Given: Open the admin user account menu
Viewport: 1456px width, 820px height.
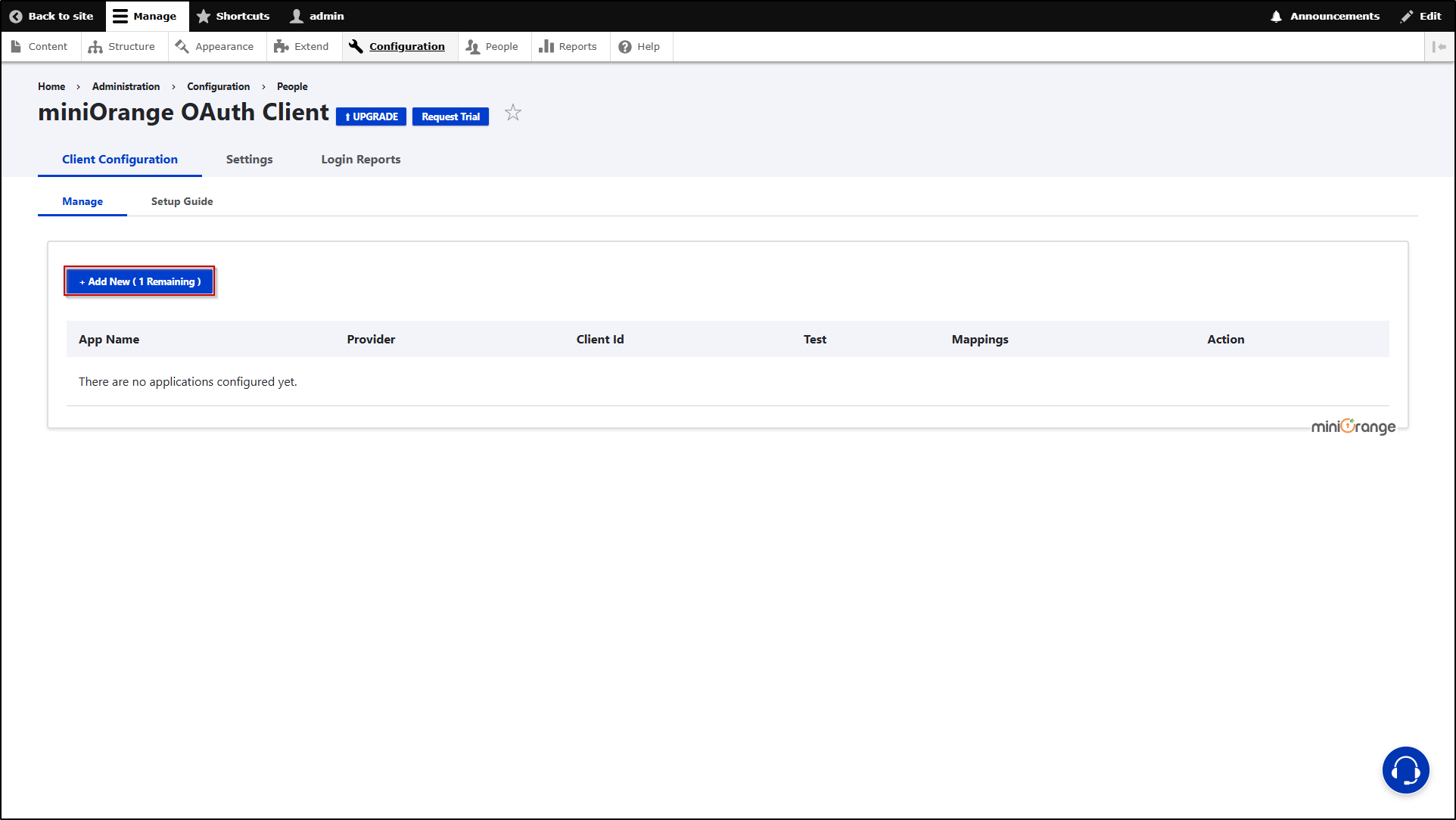Looking at the screenshot, I should [x=316, y=15].
